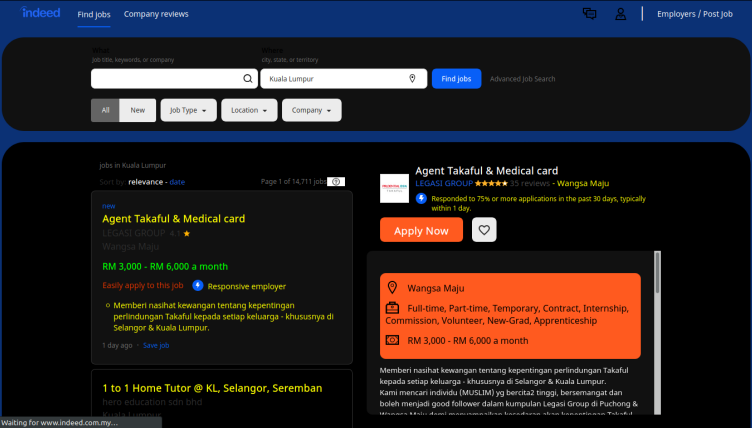The height and width of the screenshot is (428, 752).
Task: Open the user account profile icon
Action: point(621,14)
